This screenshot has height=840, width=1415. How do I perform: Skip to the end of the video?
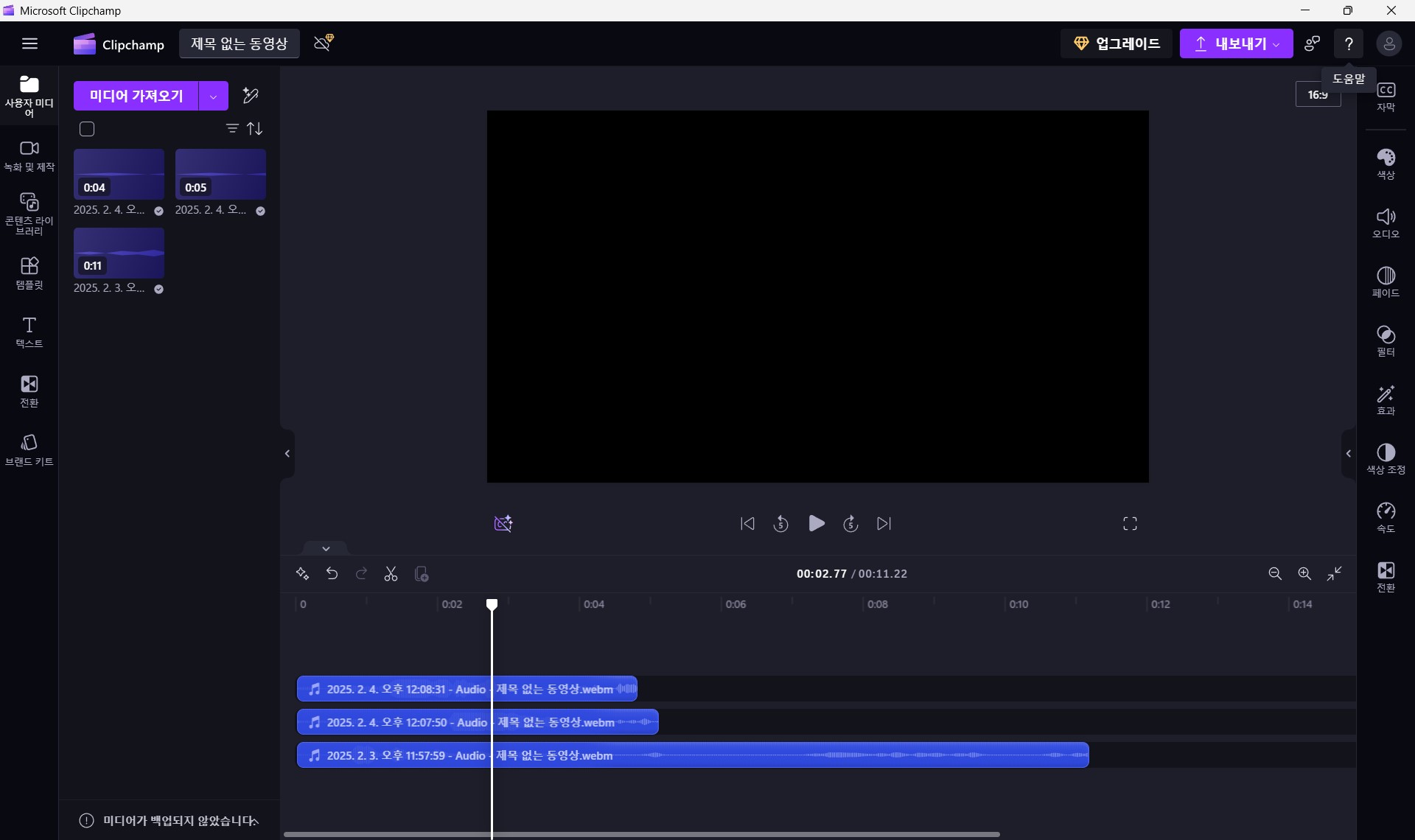click(x=884, y=524)
